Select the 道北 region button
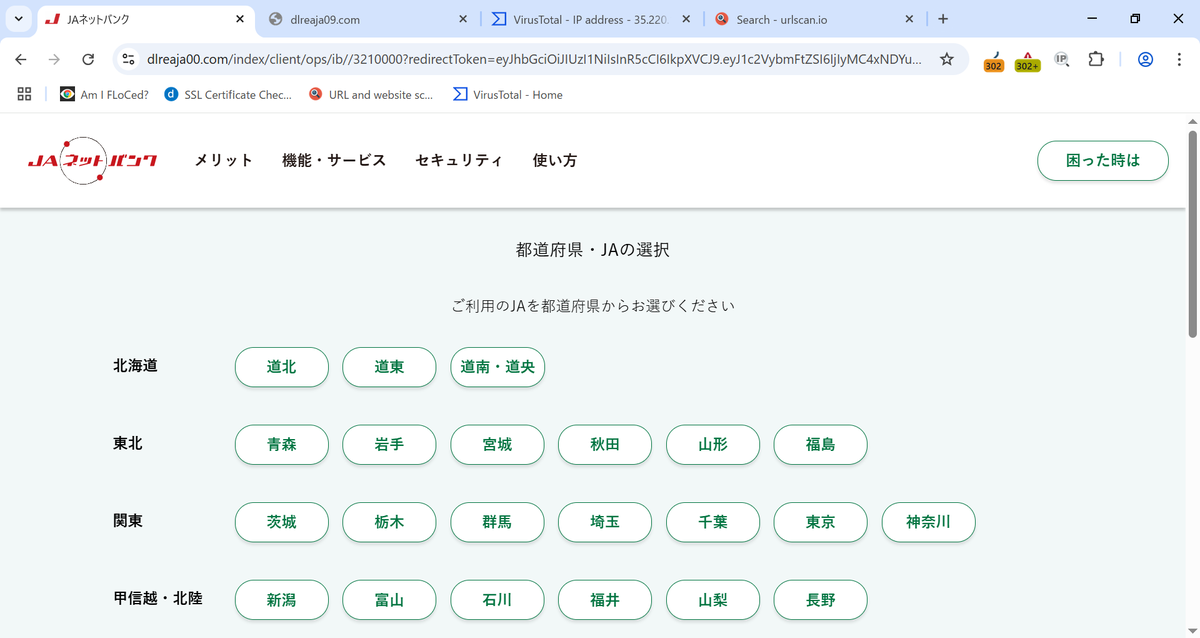 point(282,367)
